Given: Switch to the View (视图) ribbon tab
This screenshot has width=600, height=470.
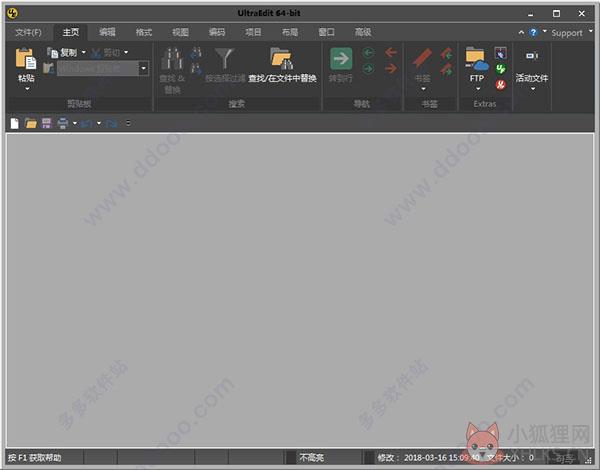Looking at the screenshot, I should (180, 33).
